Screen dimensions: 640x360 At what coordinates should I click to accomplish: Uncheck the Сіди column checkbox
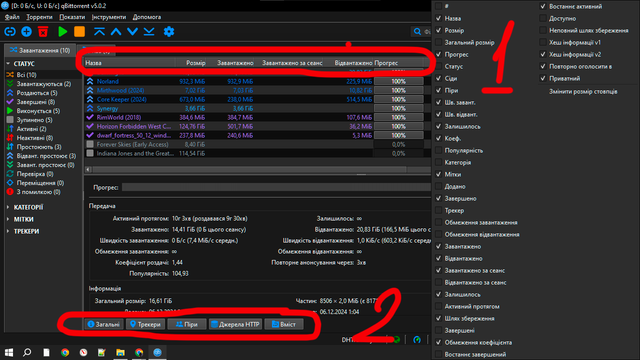click(438, 78)
